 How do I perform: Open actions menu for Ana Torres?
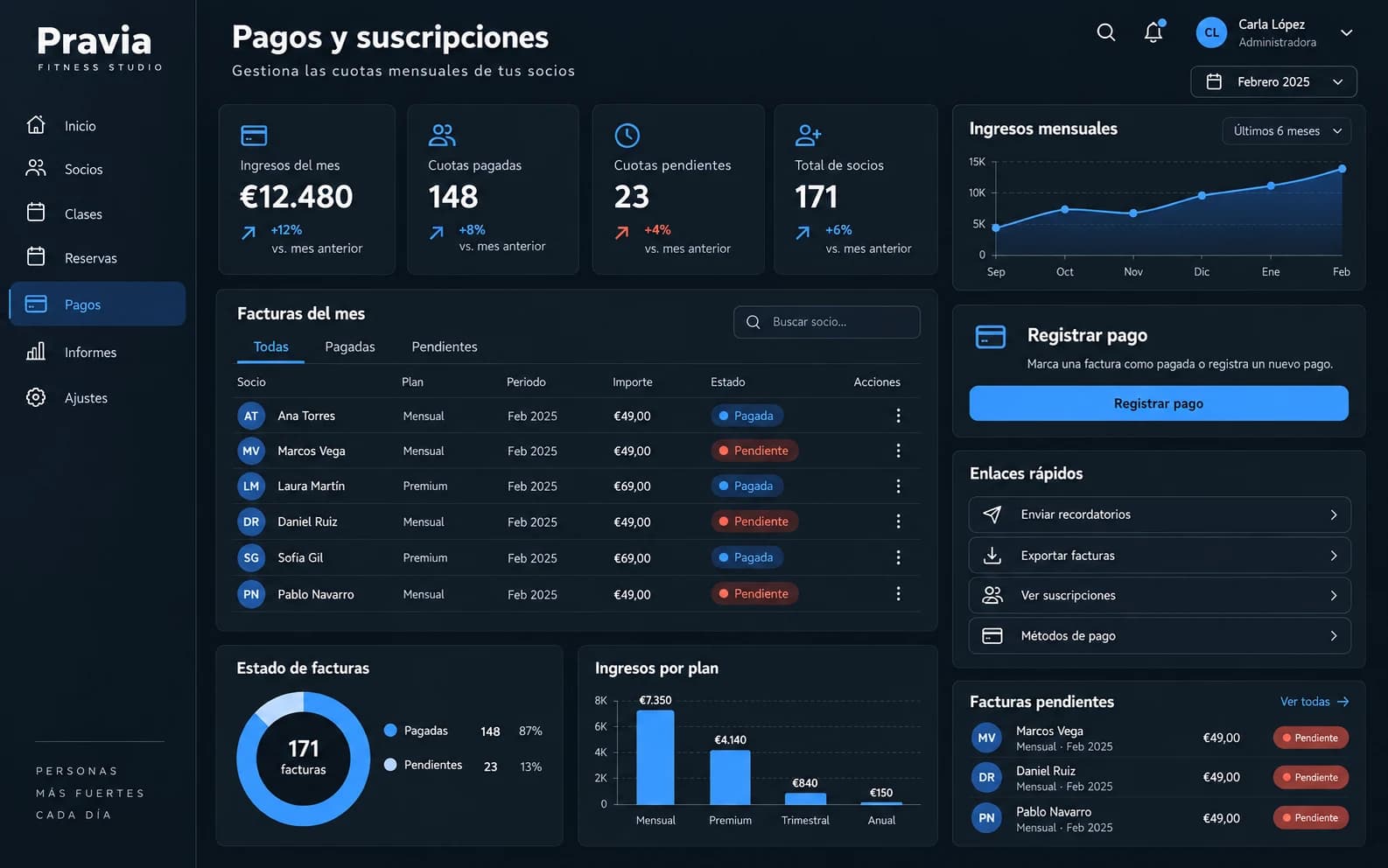tap(898, 416)
